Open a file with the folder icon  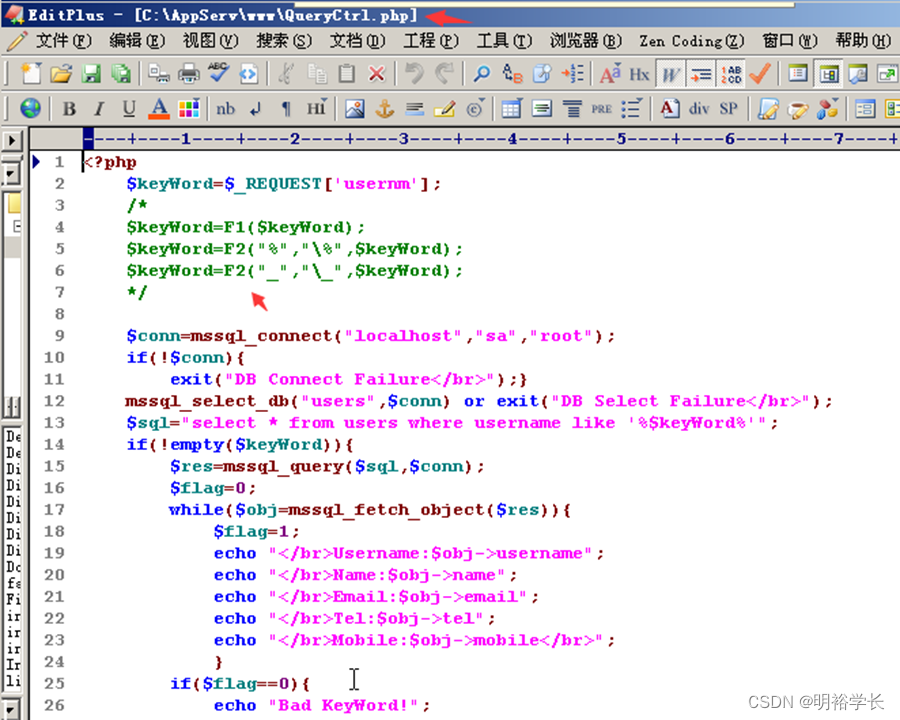pyautogui.click(x=61, y=73)
